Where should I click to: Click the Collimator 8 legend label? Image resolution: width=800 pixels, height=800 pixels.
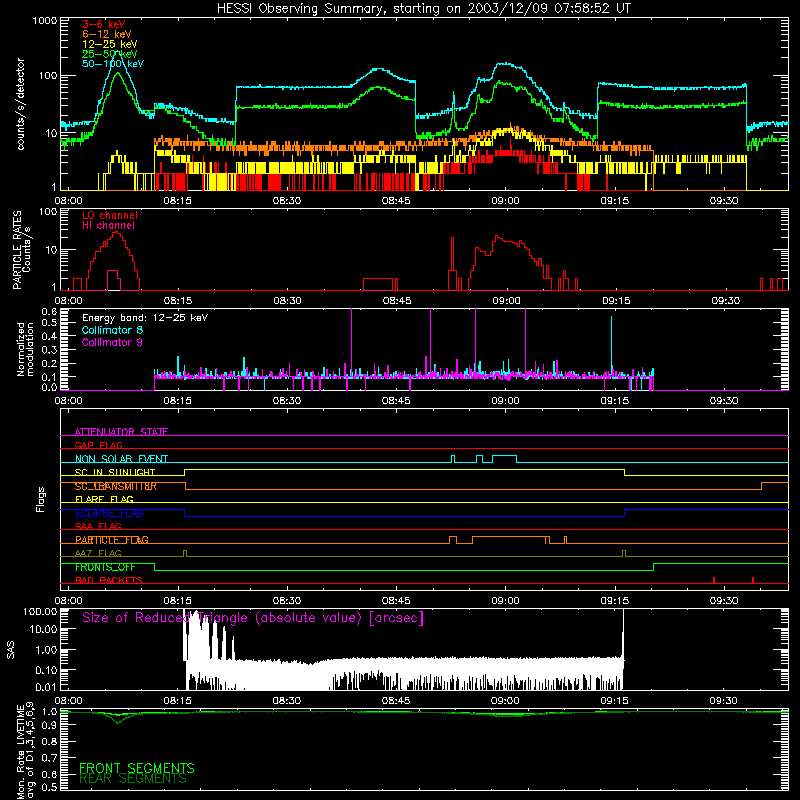112,330
